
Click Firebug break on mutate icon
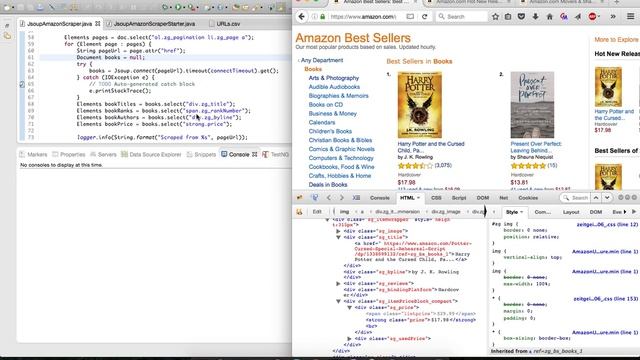(x=299, y=212)
